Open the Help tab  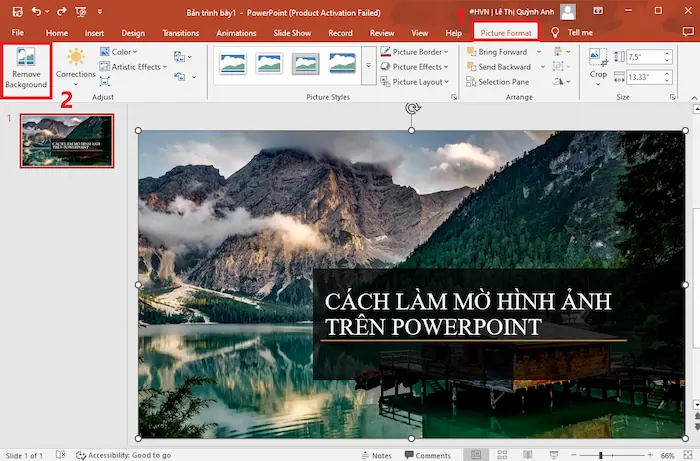[x=454, y=33]
